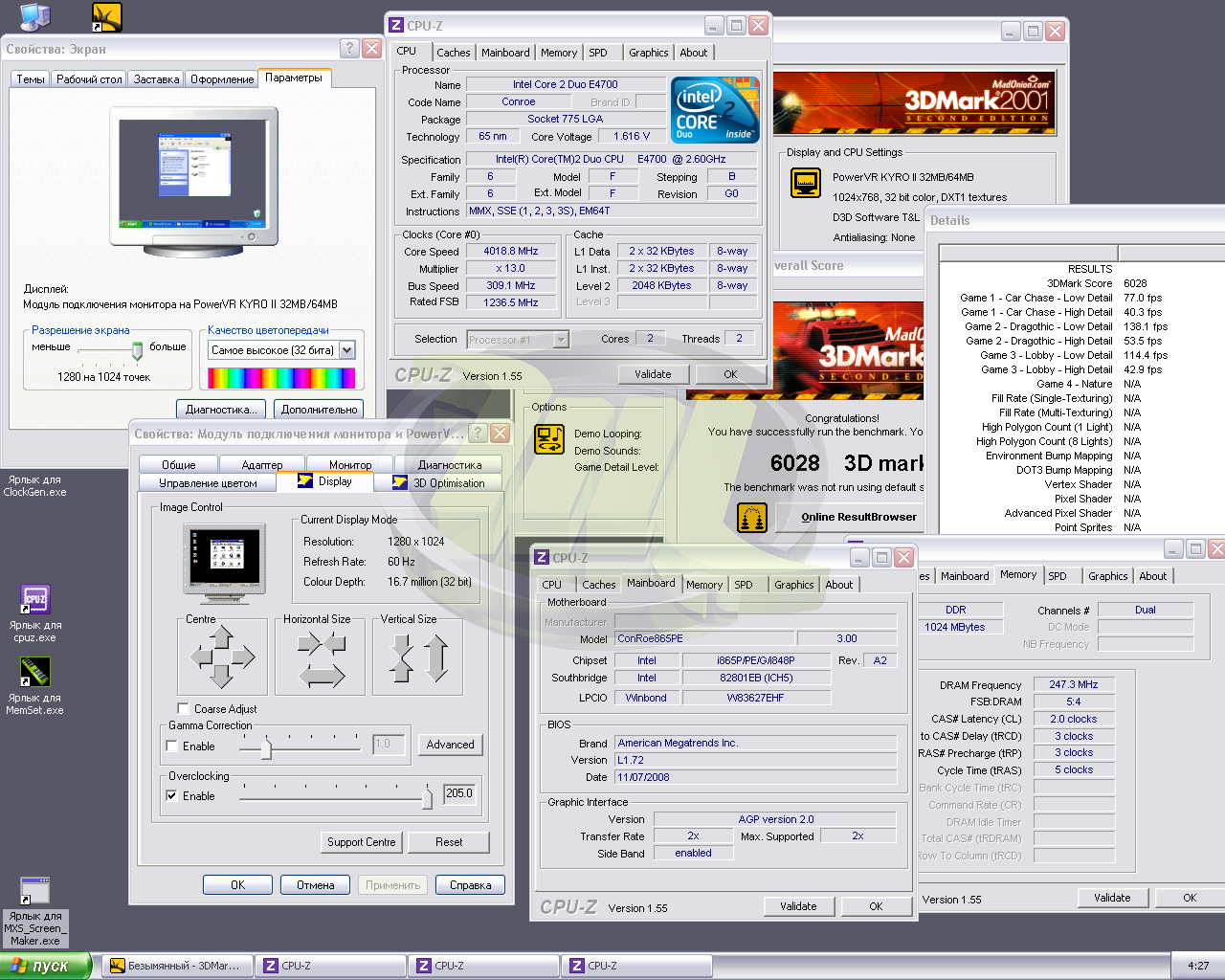Shrink Vertical Size with inward arrows icon
The width and height of the screenshot is (1225, 980).
point(403,658)
